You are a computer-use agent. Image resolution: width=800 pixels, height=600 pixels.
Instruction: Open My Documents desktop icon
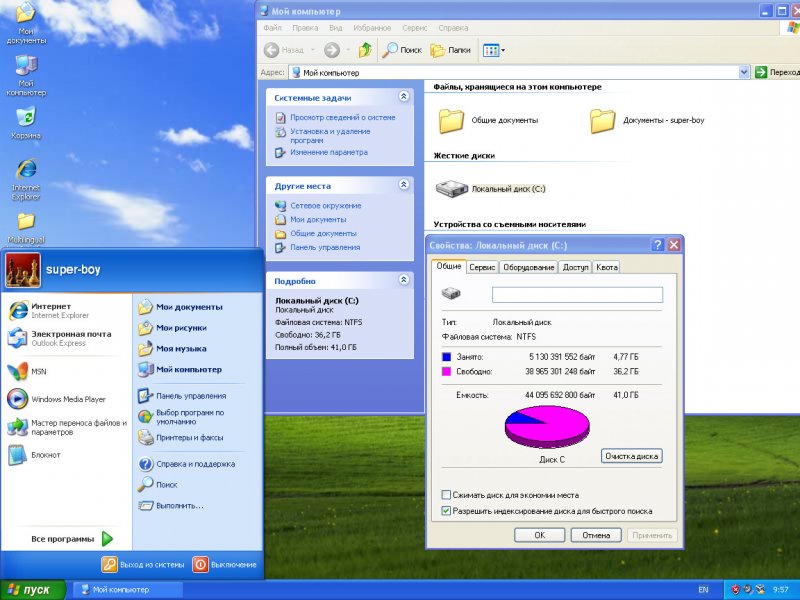click(26, 23)
